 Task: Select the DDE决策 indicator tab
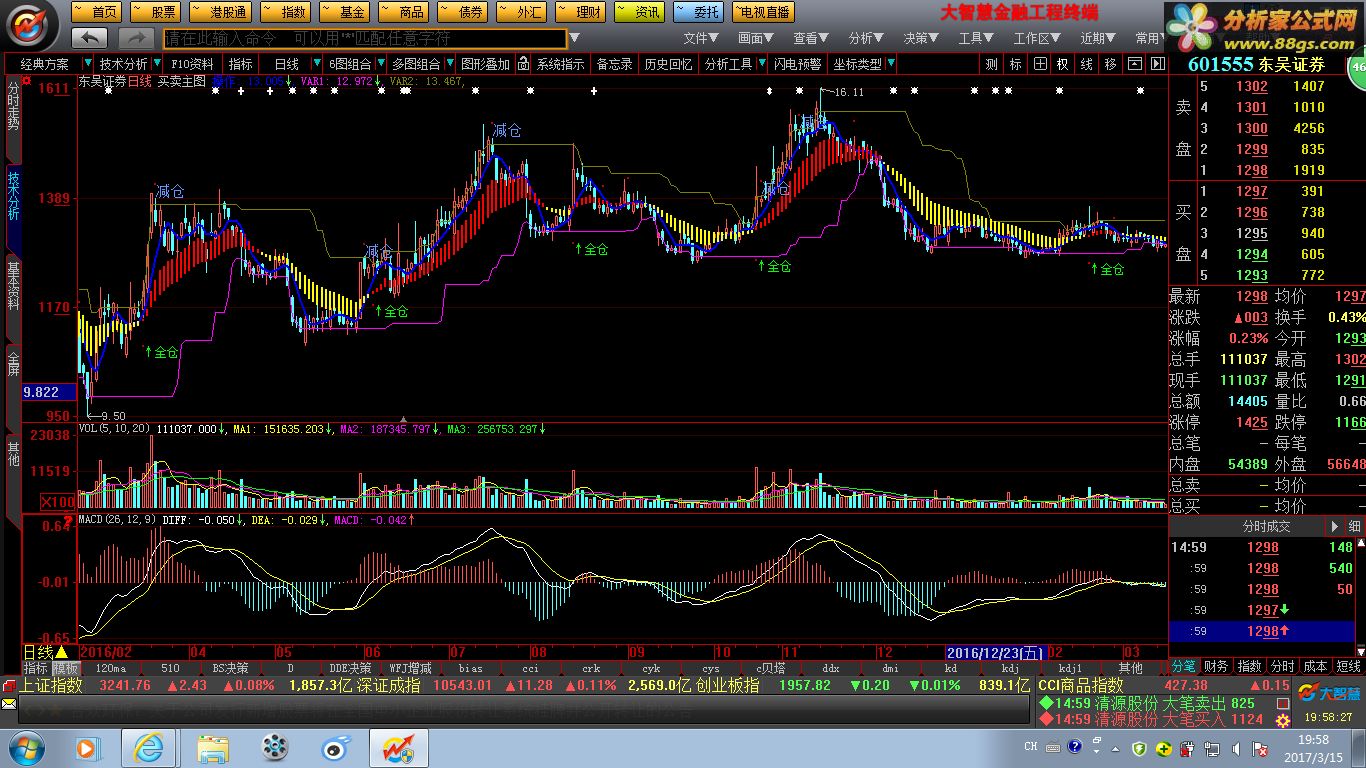coord(350,668)
